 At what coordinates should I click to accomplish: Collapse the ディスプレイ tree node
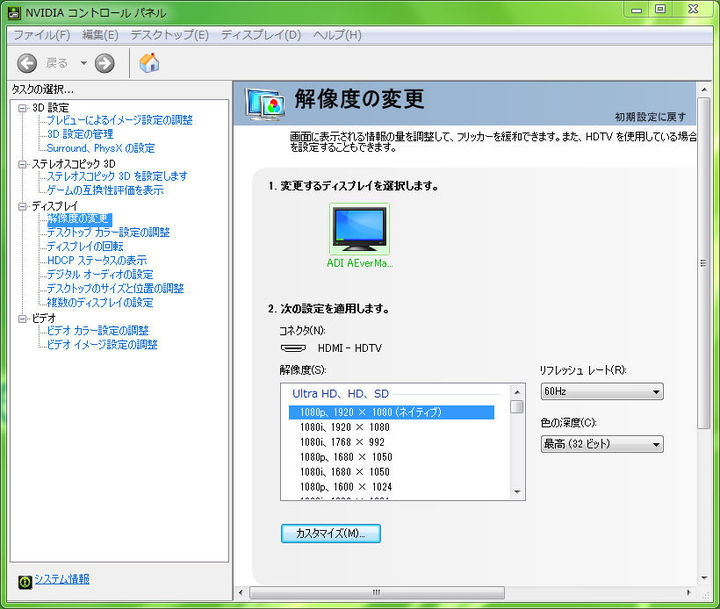(22, 206)
